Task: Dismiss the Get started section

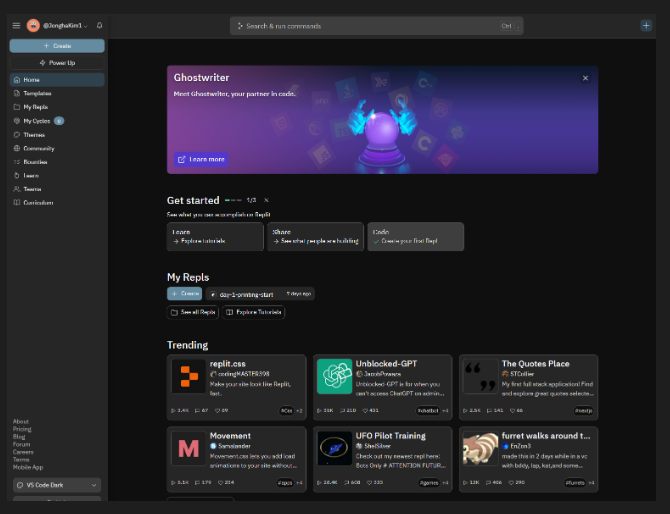Action: (x=266, y=200)
